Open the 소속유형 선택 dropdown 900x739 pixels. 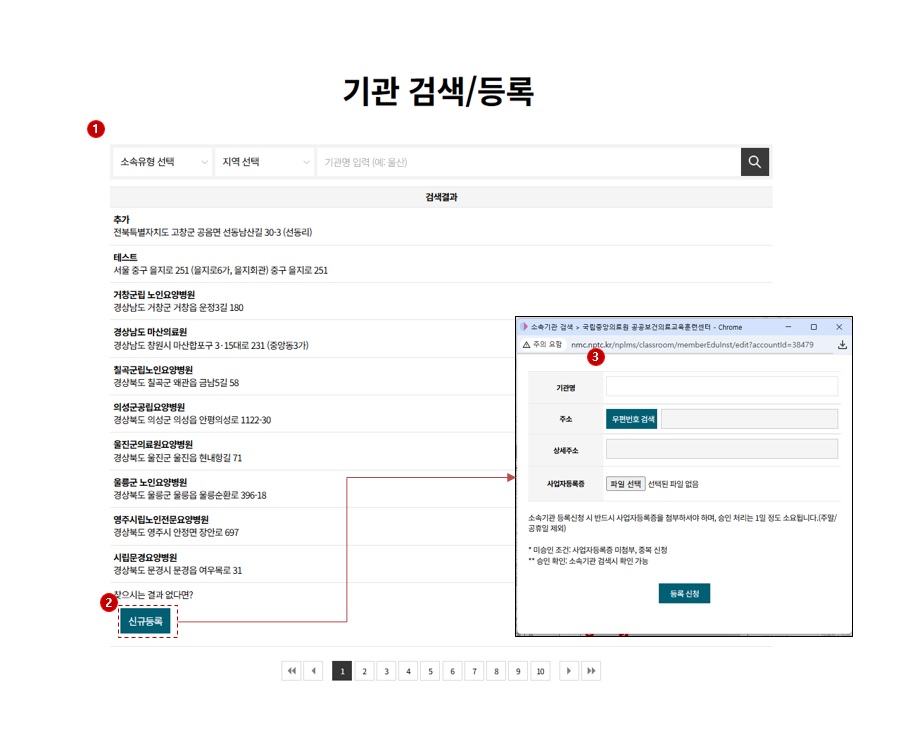pos(163,162)
